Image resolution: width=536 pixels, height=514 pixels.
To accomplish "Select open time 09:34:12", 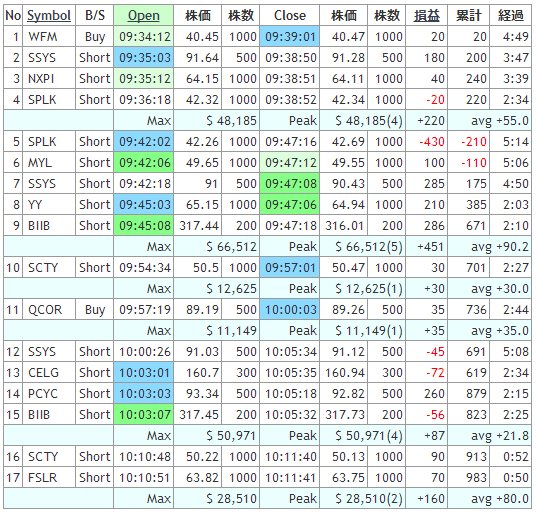I will click(x=144, y=37).
